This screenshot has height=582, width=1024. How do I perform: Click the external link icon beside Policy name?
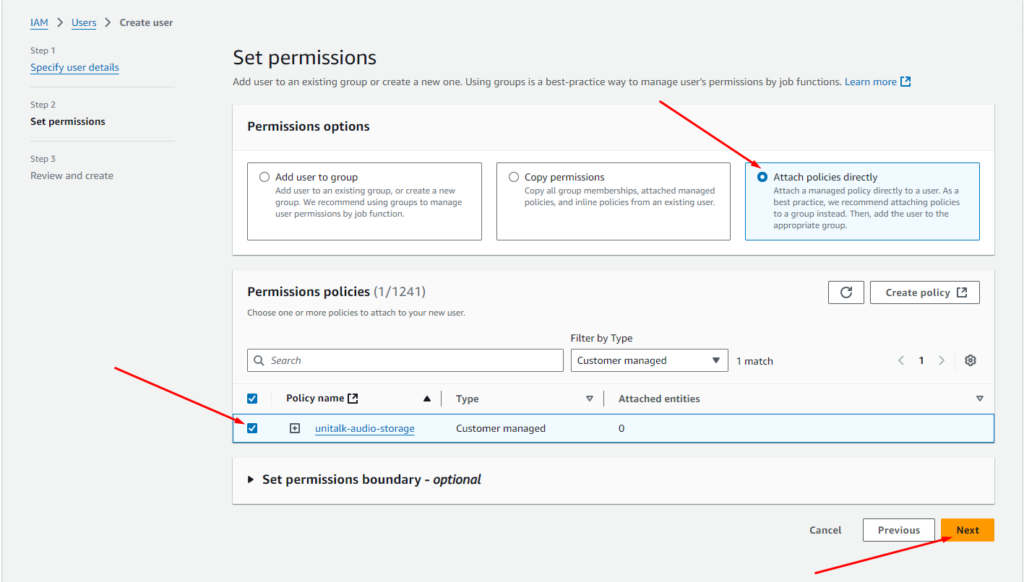[353, 398]
